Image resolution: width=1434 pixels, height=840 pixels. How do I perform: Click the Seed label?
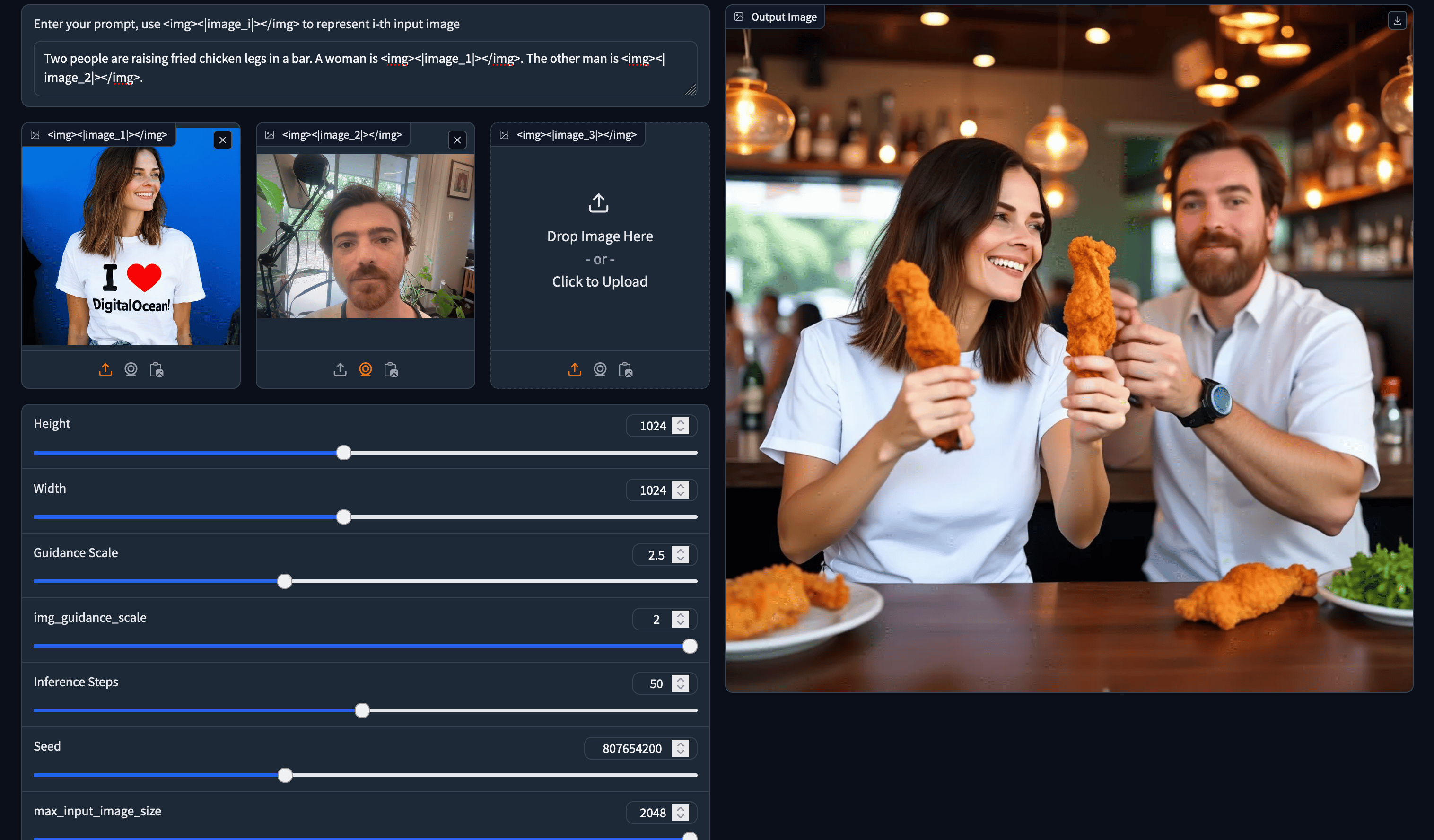coord(47,746)
